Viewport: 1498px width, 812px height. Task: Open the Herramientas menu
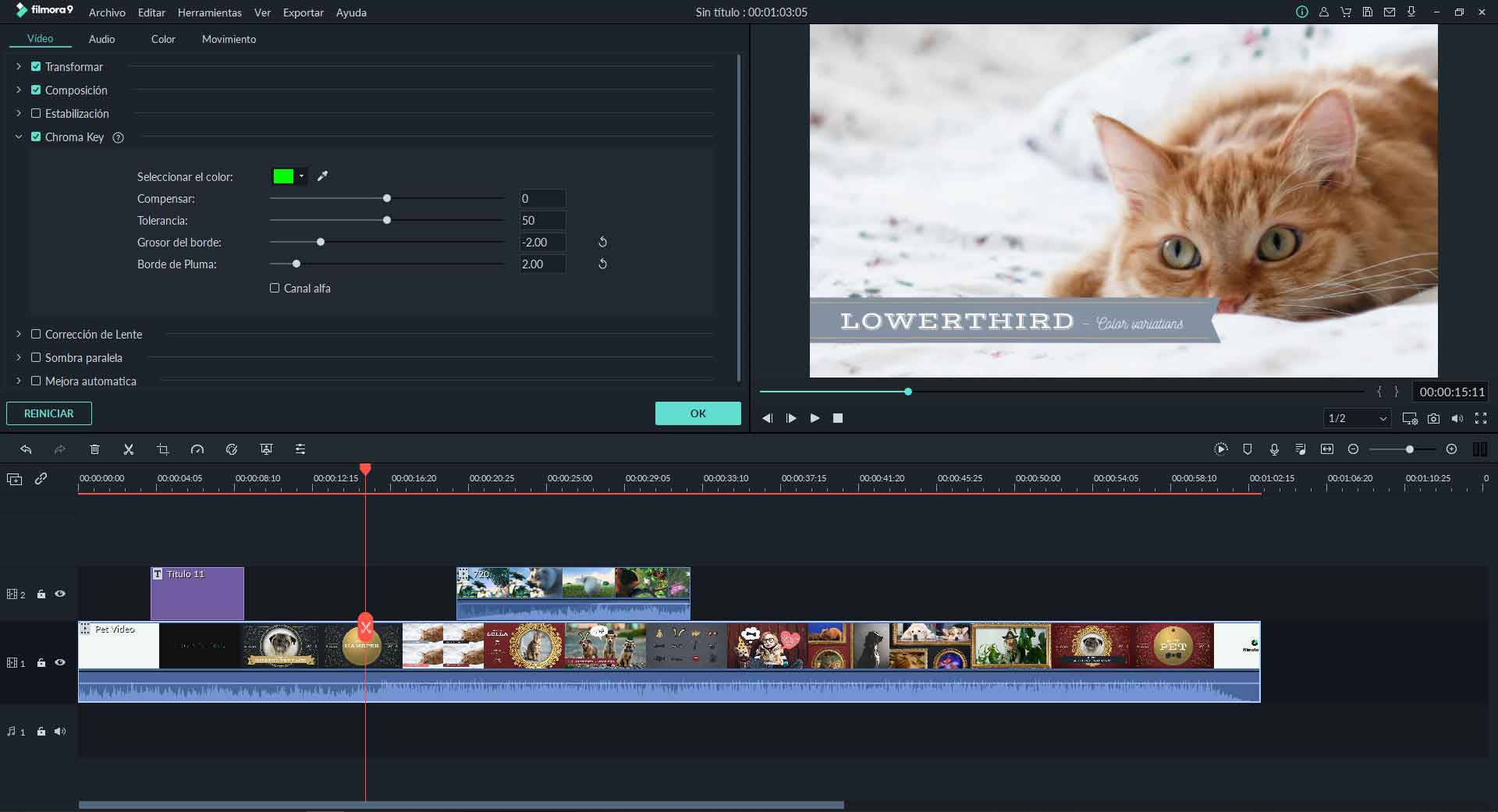tap(209, 12)
